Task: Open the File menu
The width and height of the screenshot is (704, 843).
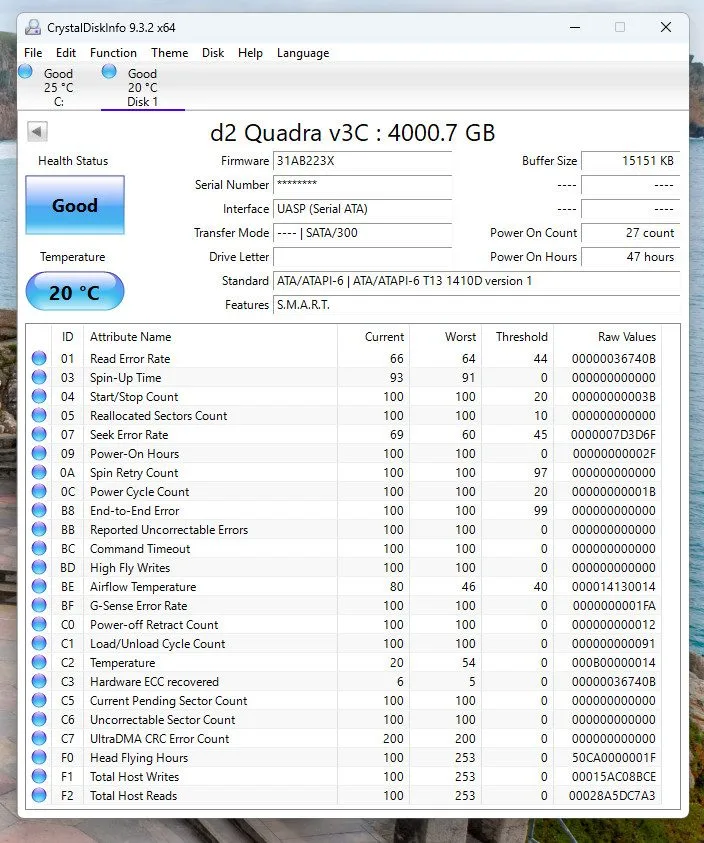Action: (33, 53)
